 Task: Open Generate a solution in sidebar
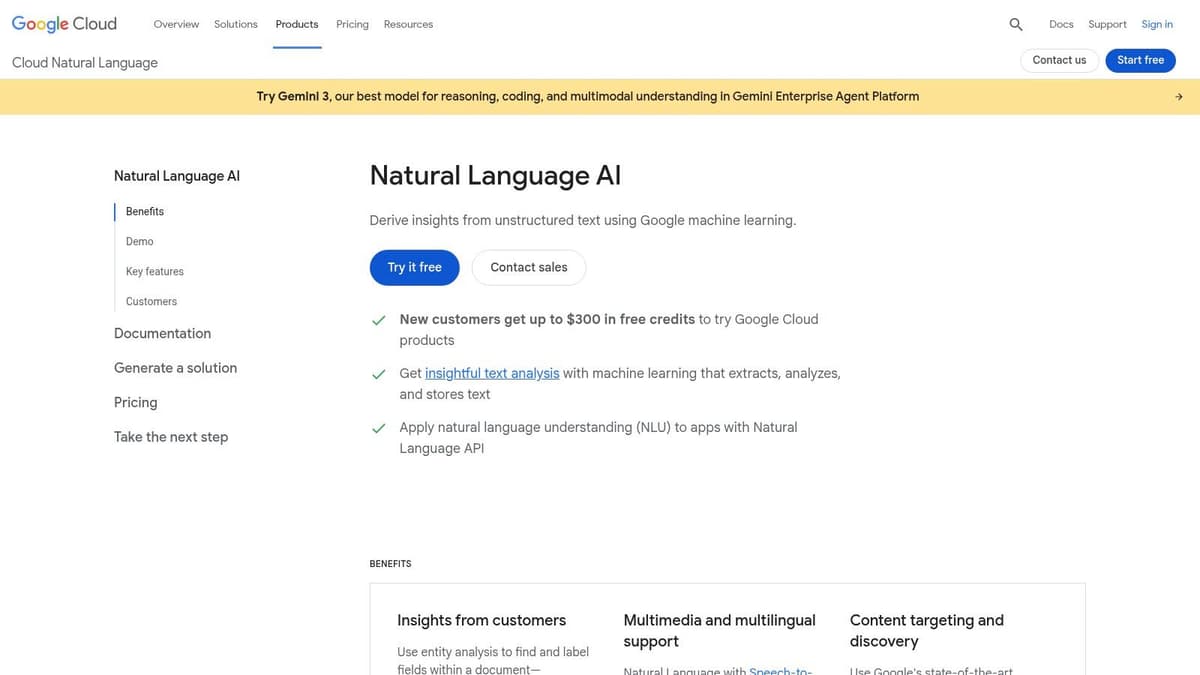(175, 368)
